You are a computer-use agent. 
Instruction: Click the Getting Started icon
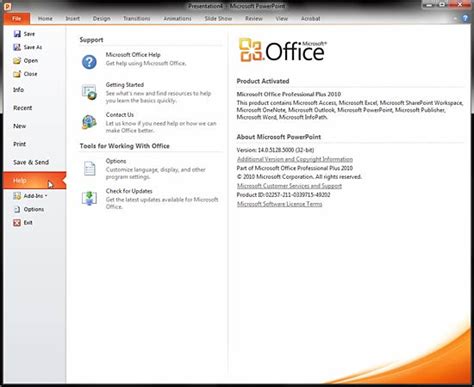(x=89, y=92)
